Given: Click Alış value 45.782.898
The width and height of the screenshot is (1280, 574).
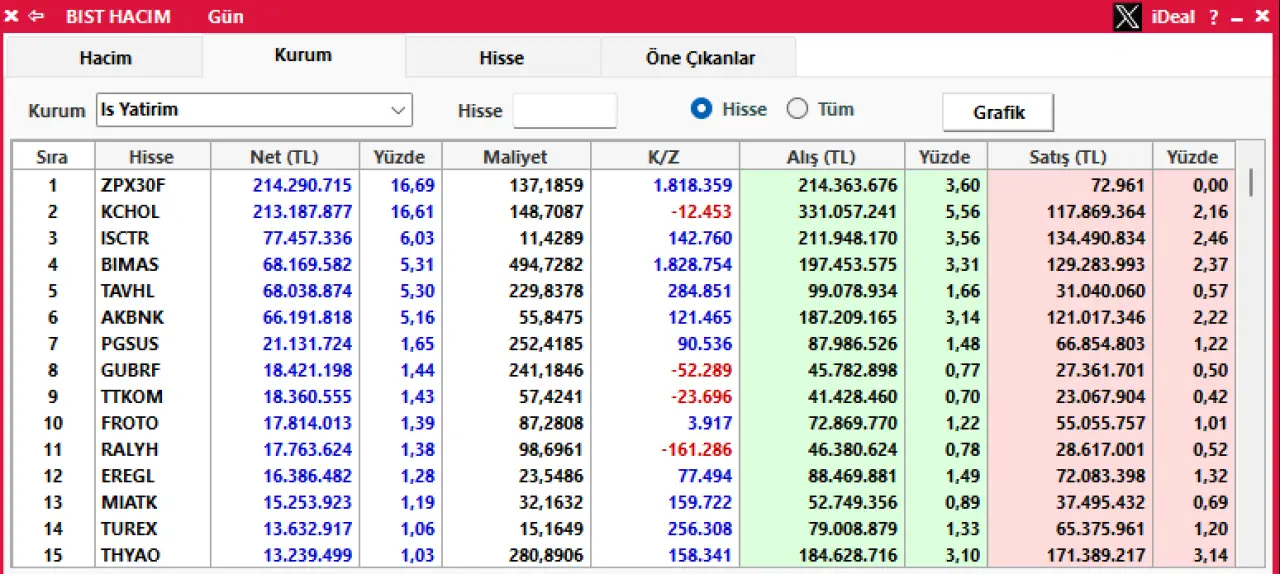Looking at the screenshot, I should [853, 370].
